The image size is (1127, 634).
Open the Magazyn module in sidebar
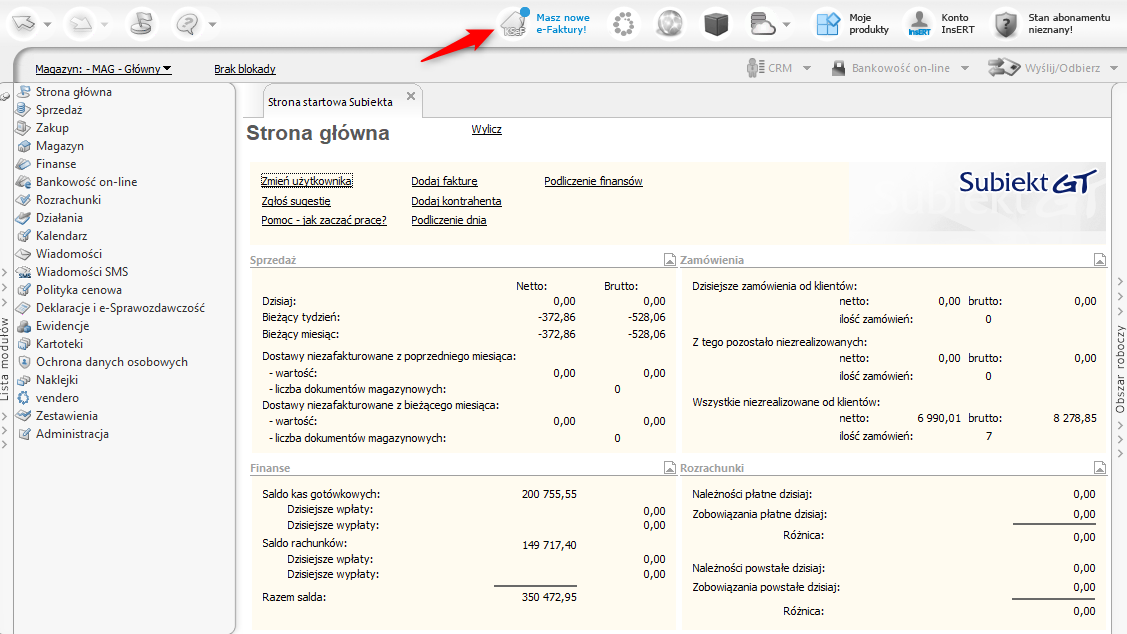[59, 146]
